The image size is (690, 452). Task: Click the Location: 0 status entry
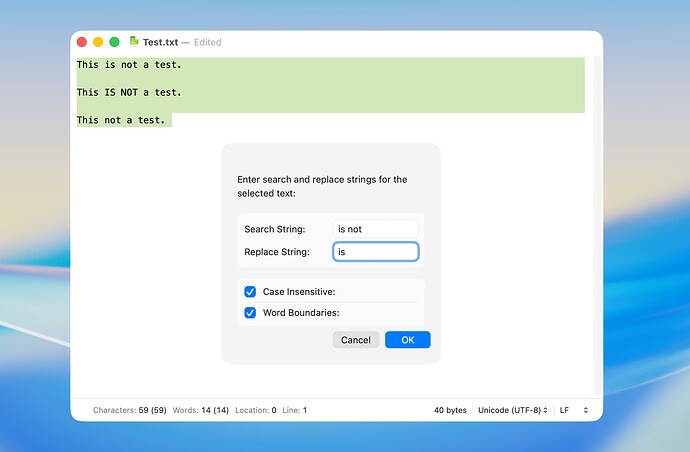click(x=256, y=410)
